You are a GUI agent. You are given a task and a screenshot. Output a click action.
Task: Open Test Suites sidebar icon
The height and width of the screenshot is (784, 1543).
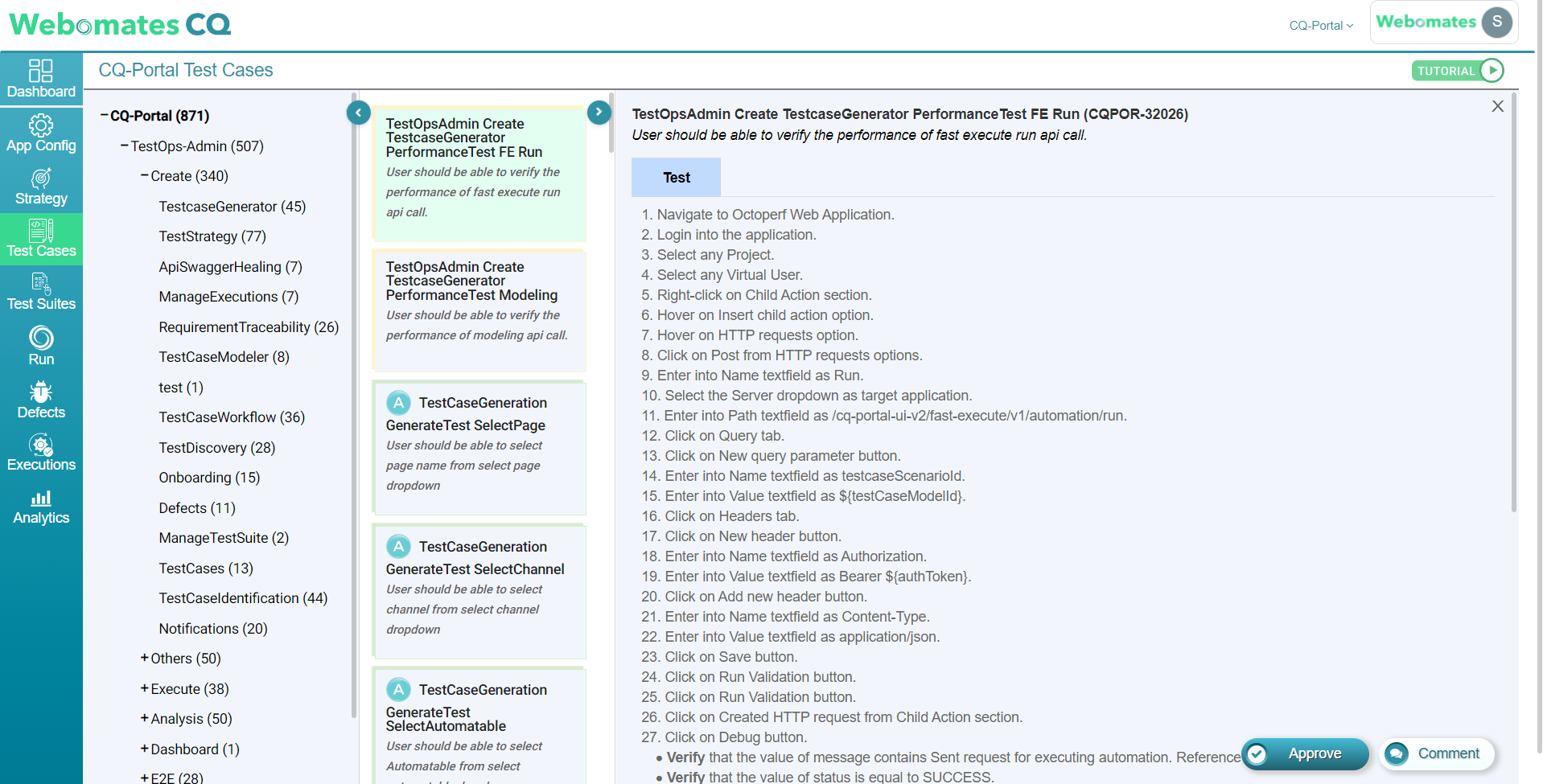[x=41, y=284]
